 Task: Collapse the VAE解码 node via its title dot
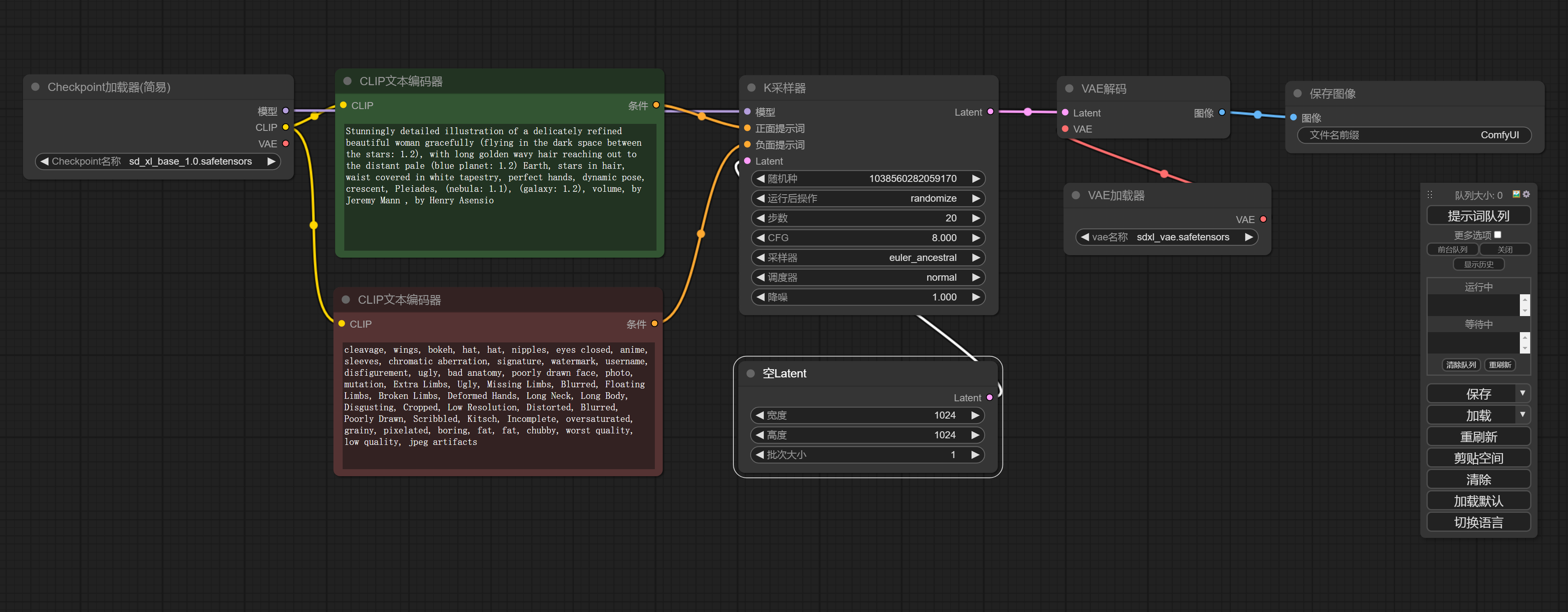pos(1069,88)
